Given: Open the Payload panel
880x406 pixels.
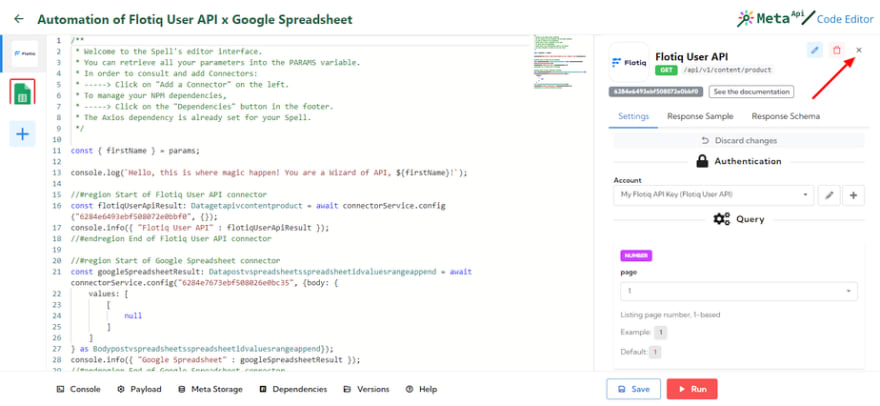Looking at the screenshot, I should [x=139, y=389].
